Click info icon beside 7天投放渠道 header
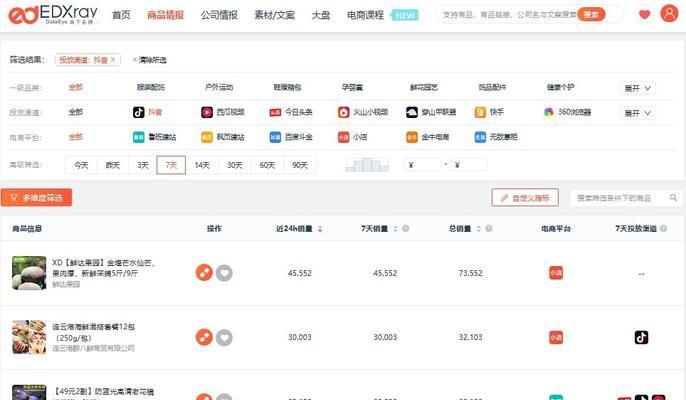Screen dimensions: 686x400 pos(664,228)
